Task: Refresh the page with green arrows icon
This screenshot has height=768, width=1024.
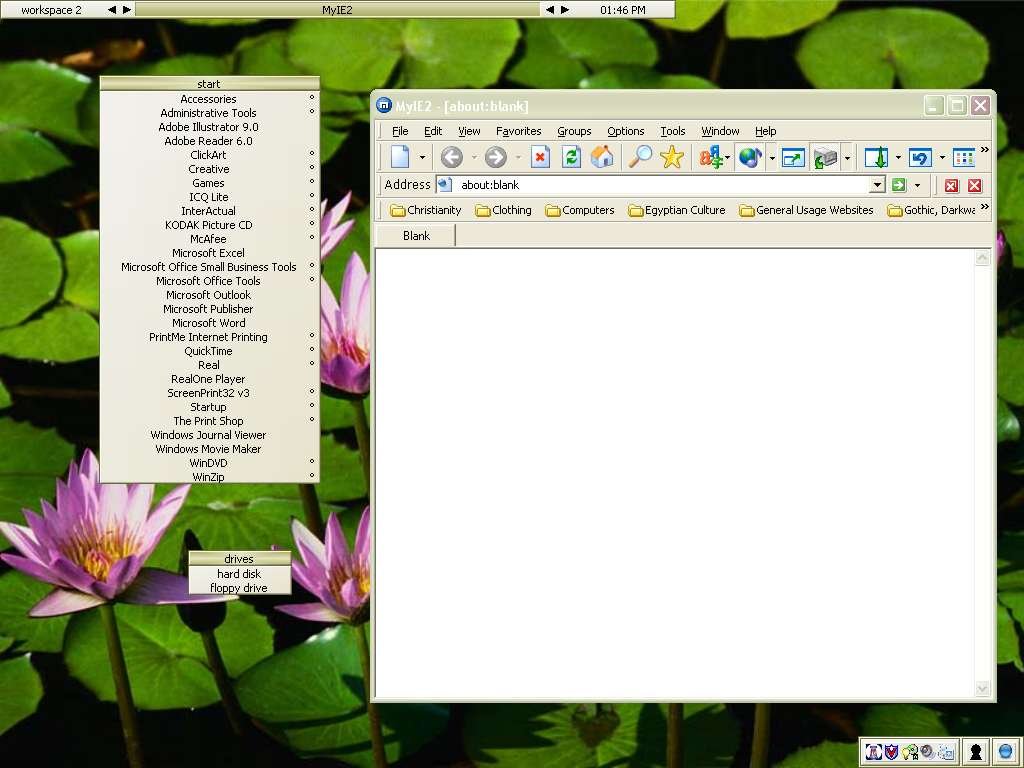Action: pyautogui.click(x=571, y=157)
